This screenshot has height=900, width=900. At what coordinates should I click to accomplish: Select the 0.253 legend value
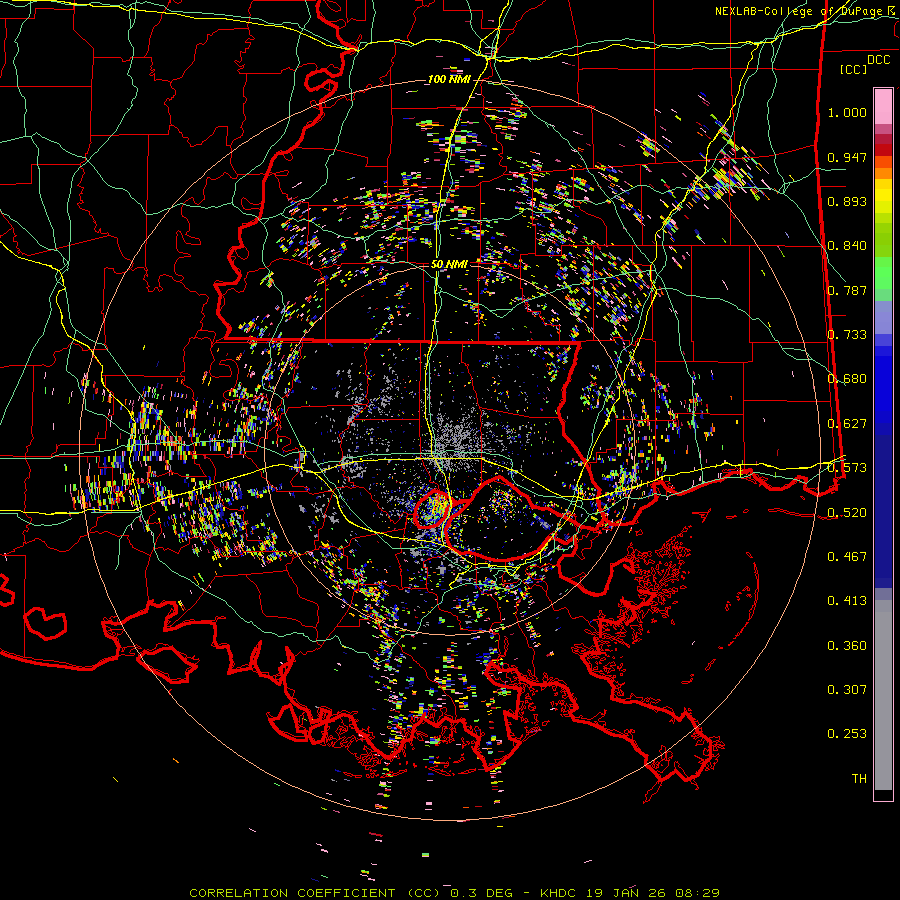coord(847,734)
